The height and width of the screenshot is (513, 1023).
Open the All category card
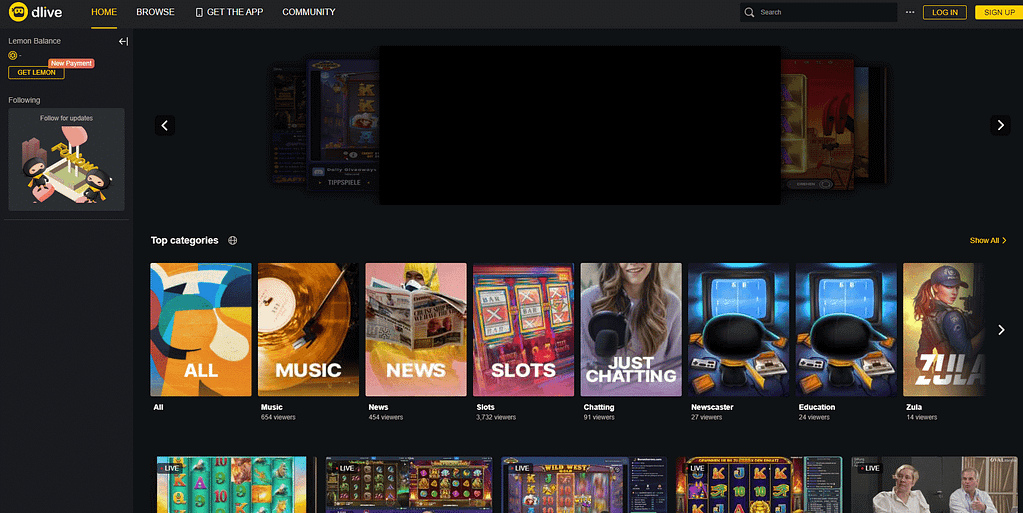click(201, 330)
